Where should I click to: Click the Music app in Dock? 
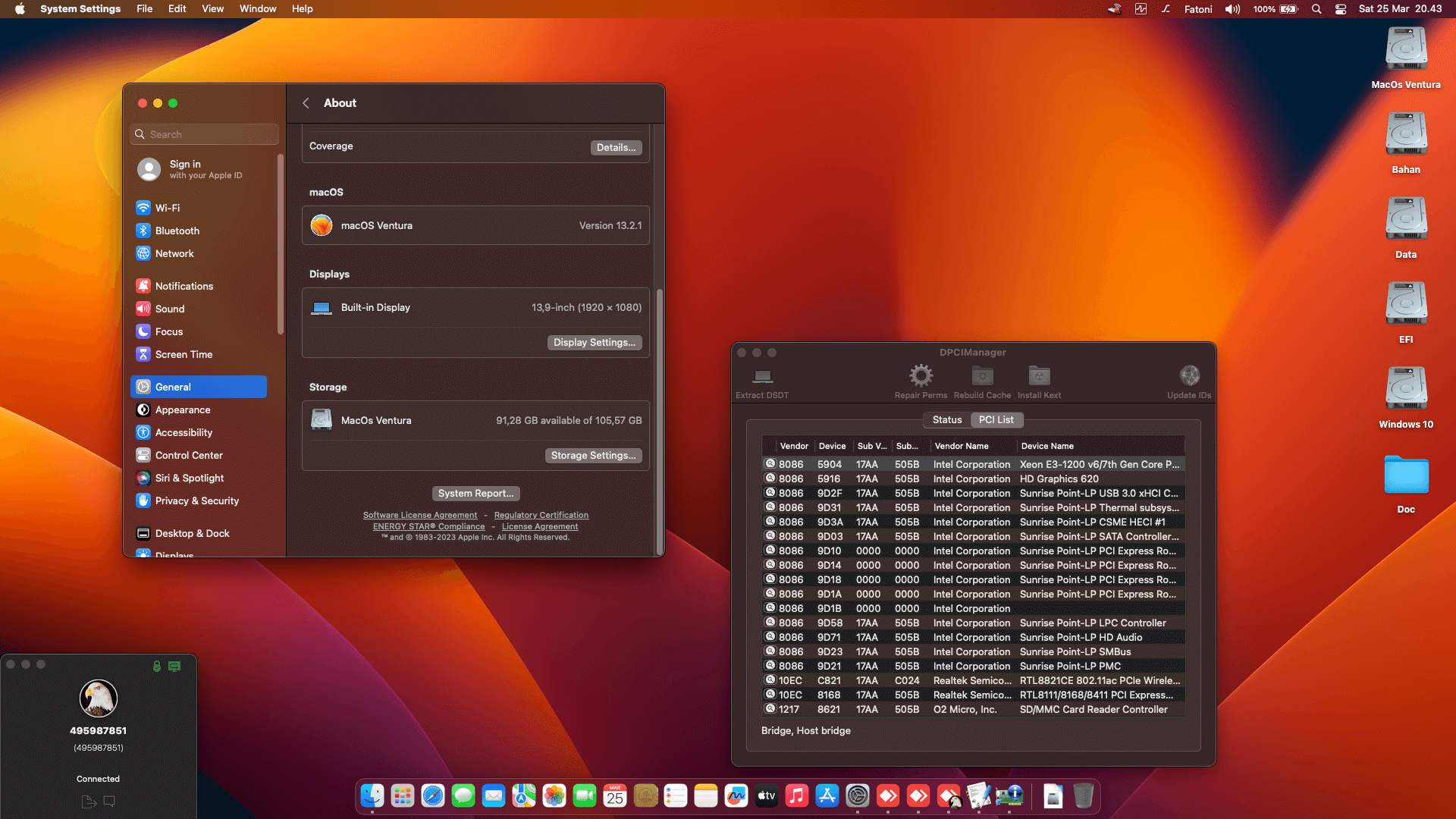tap(797, 795)
